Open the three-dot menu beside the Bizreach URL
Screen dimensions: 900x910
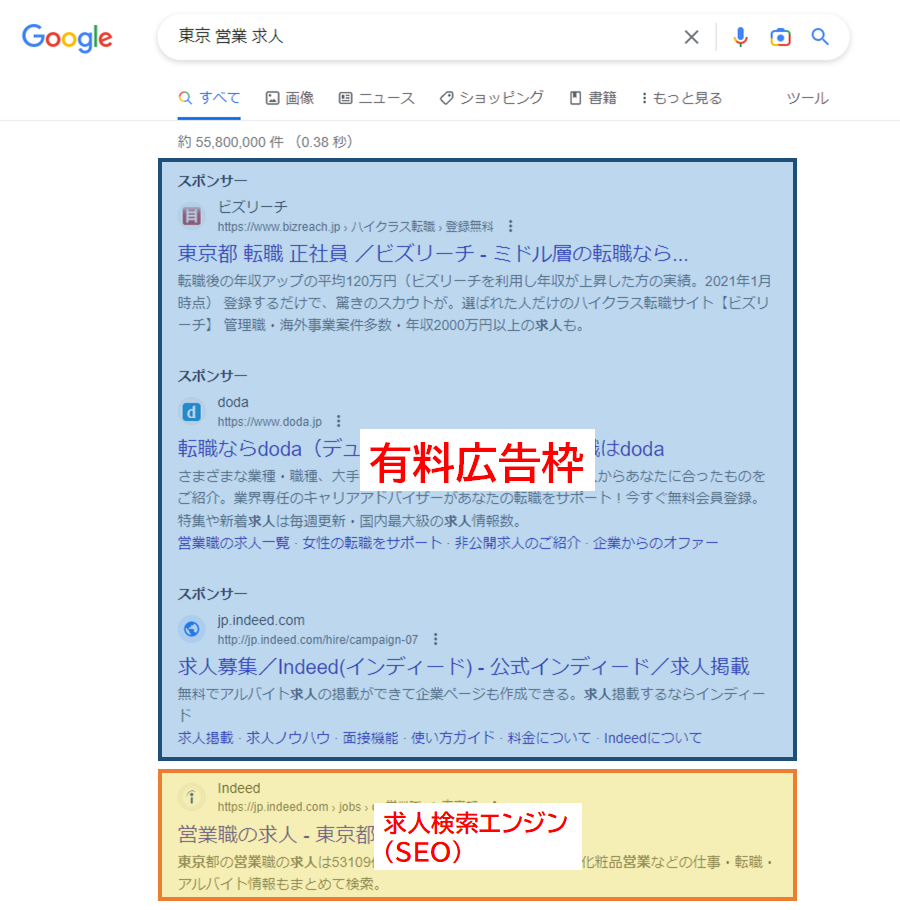pyautogui.click(x=510, y=226)
